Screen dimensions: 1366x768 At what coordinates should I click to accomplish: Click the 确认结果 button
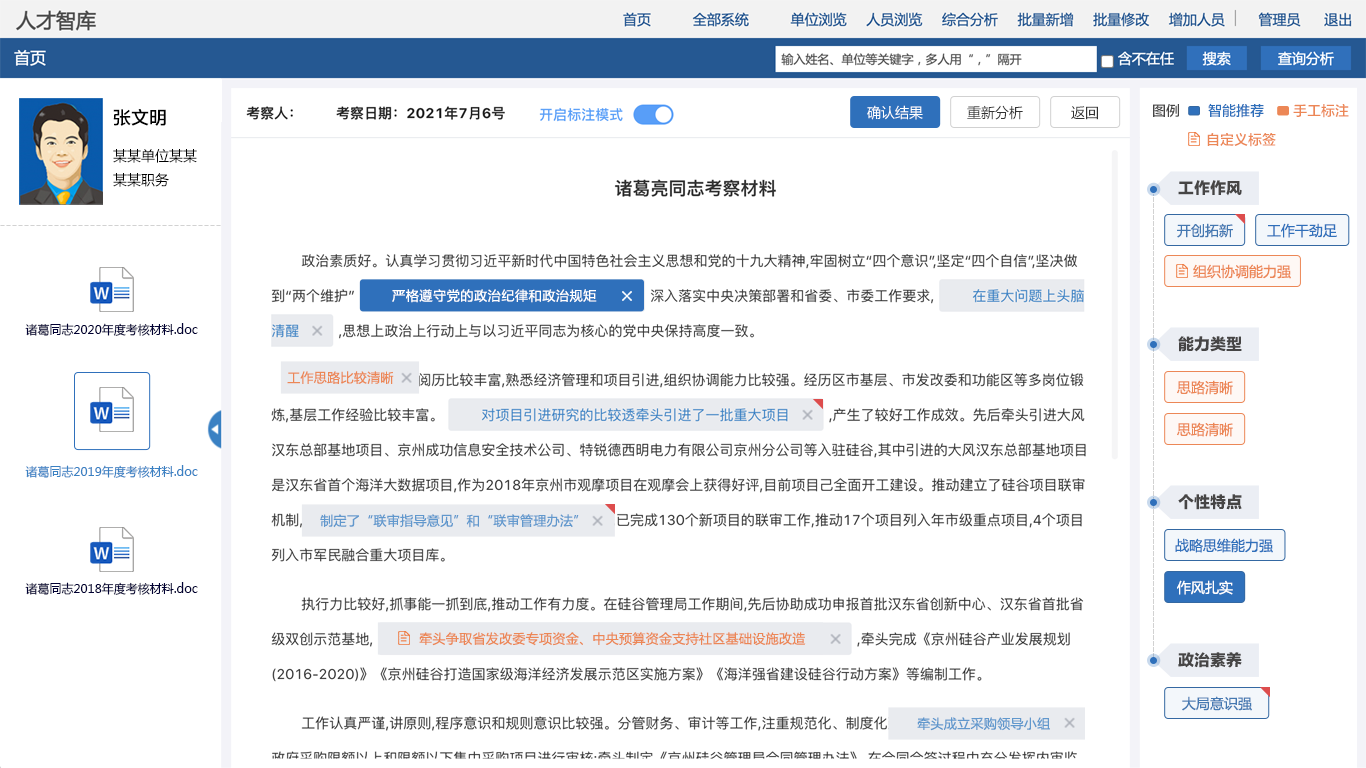[895, 112]
